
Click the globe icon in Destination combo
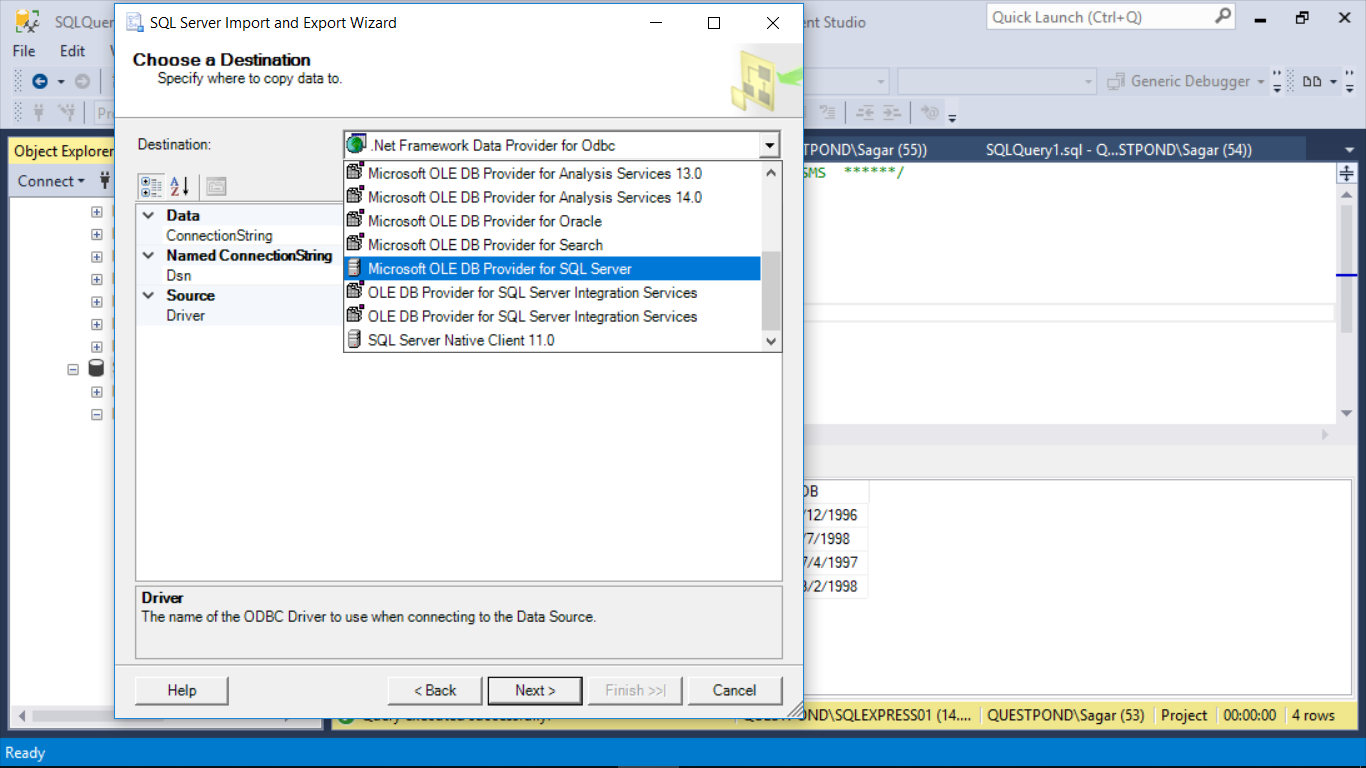pos(356,145)
